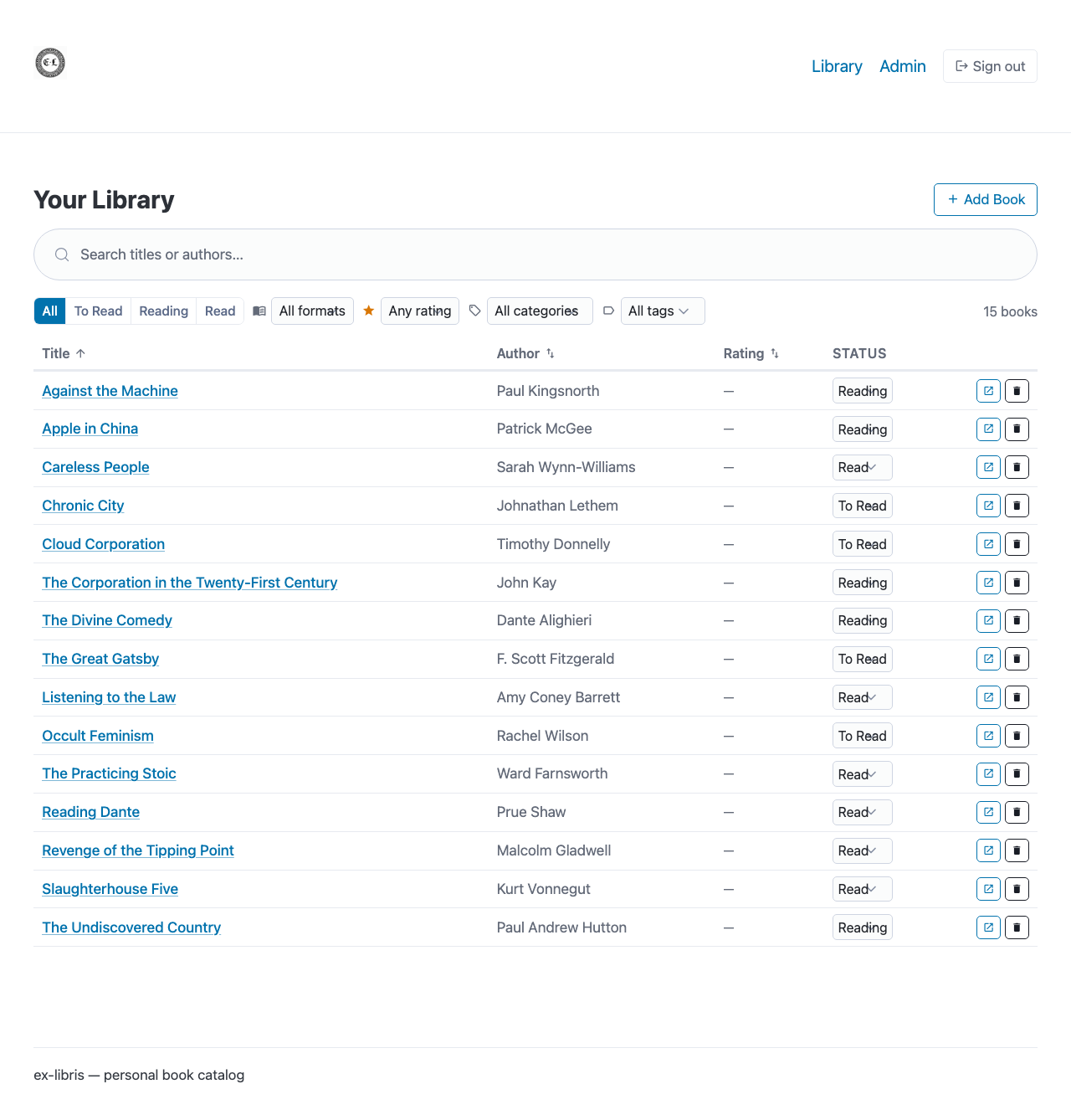Click the label icon beside All tags
1071x1120 pixels.
tap(608, 311)
